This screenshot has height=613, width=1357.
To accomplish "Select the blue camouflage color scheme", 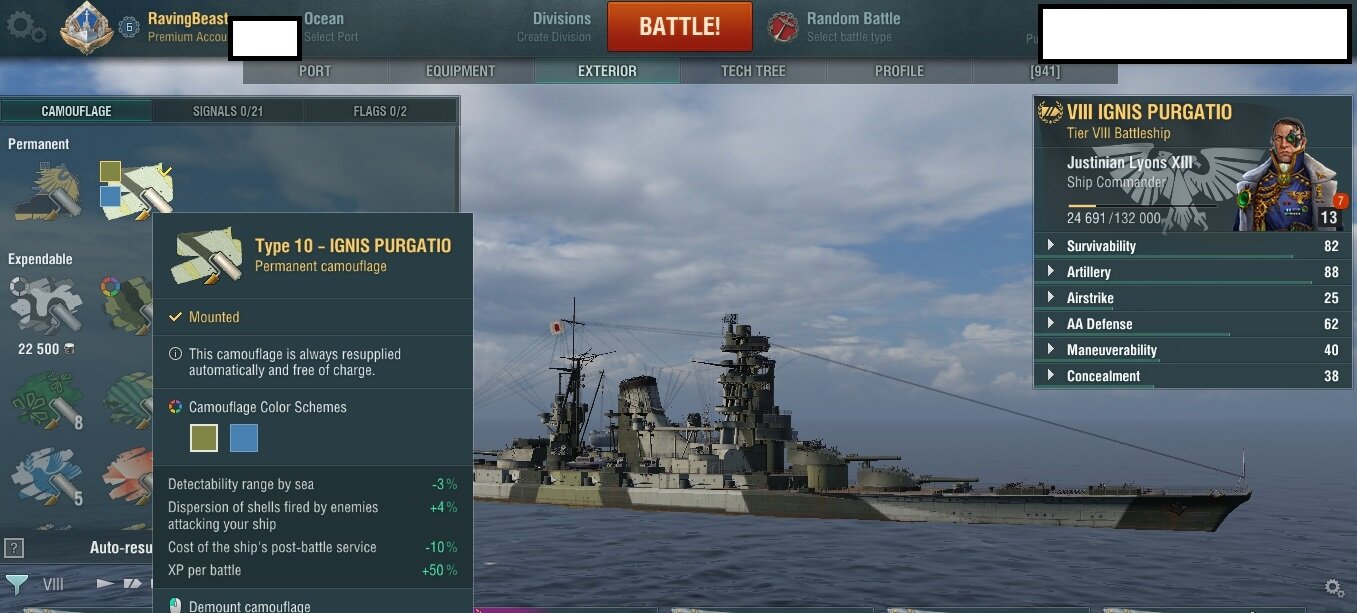I will click(x=244, y=438).
